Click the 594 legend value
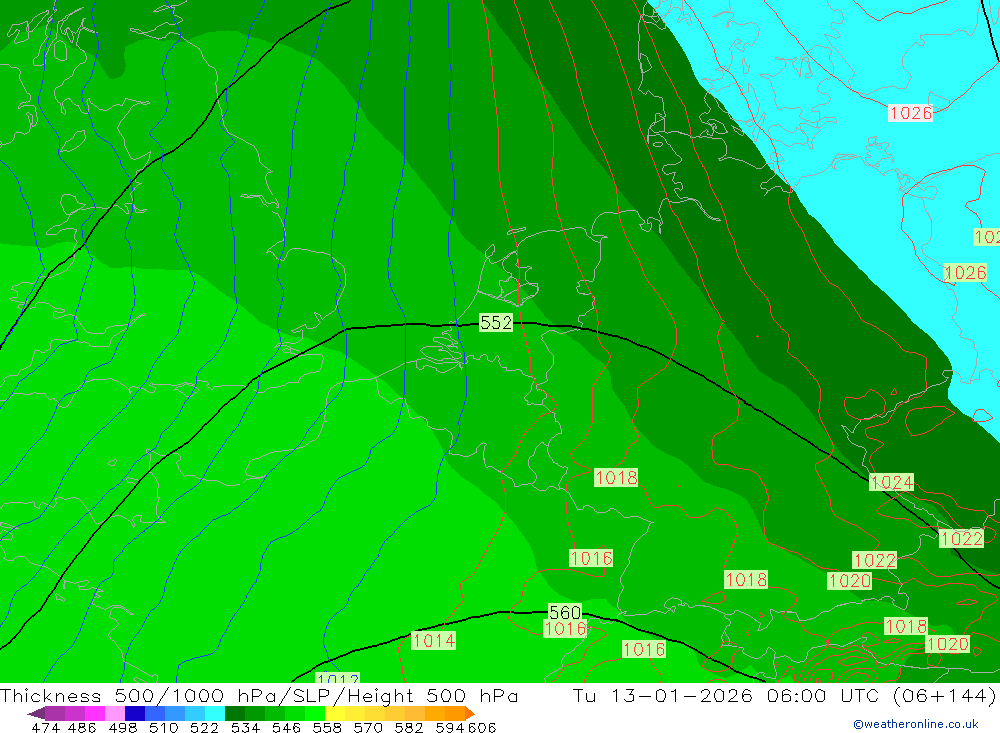Screen dimensions: 1000x733 click(x=450, y=728)
